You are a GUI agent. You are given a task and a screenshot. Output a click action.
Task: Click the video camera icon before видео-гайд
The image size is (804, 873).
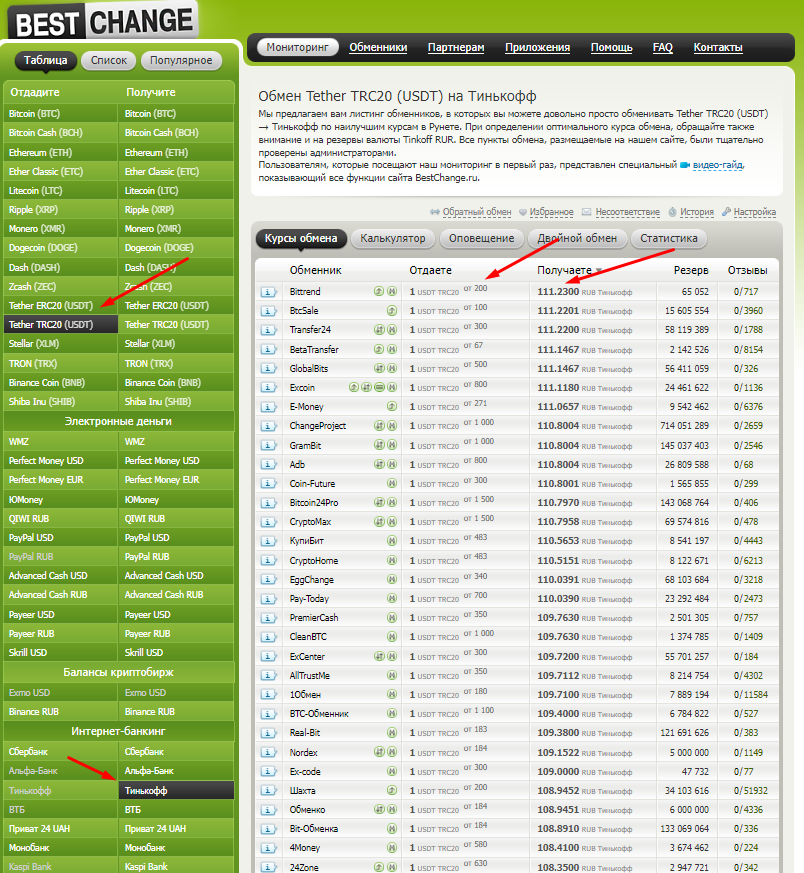point(685,165)
